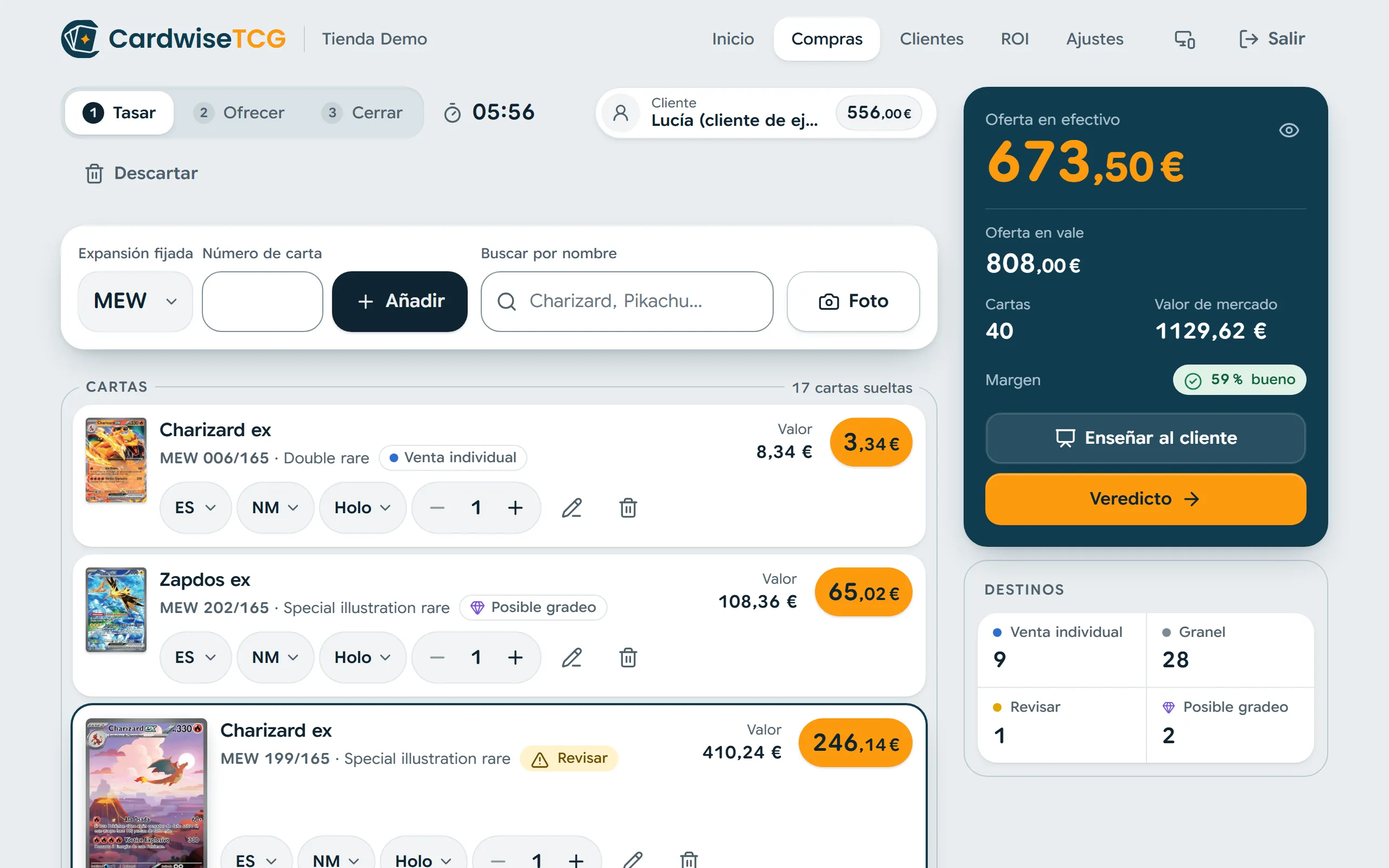Open the Clientes tab
1389x868 pixels.
point(931,39)
